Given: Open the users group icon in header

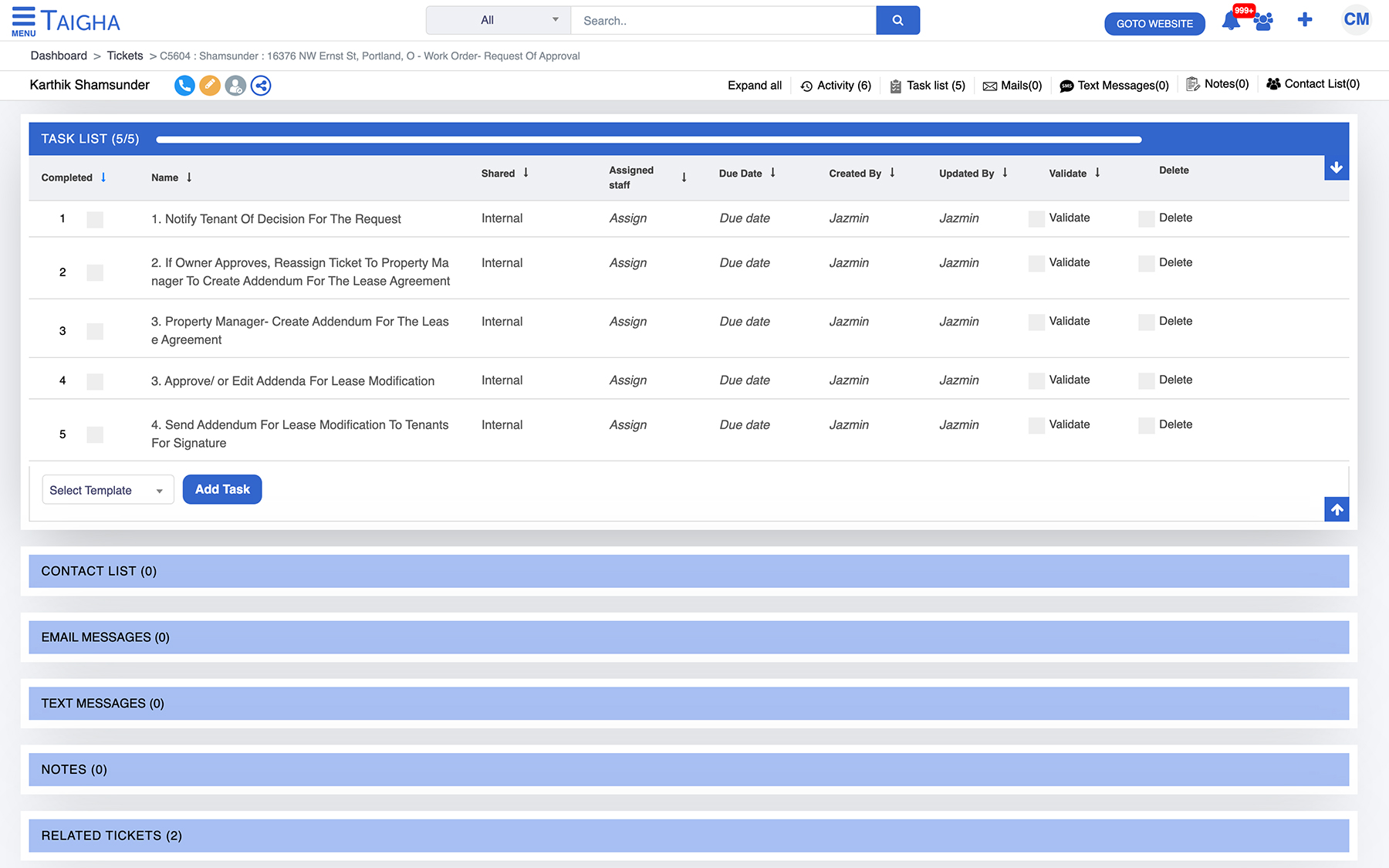Looking at the screenshot, I should point(1263,21).
